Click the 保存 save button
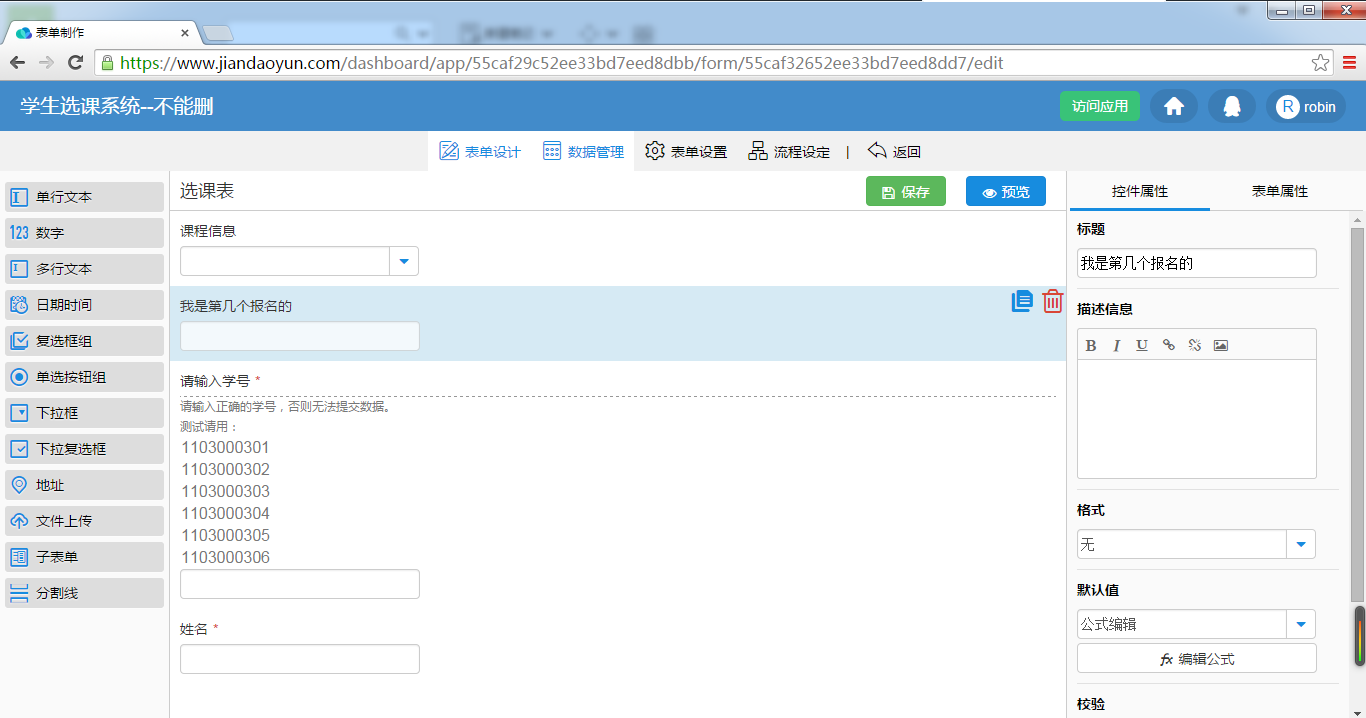The width and height of the screenshot is (1366, 718). 906,192
